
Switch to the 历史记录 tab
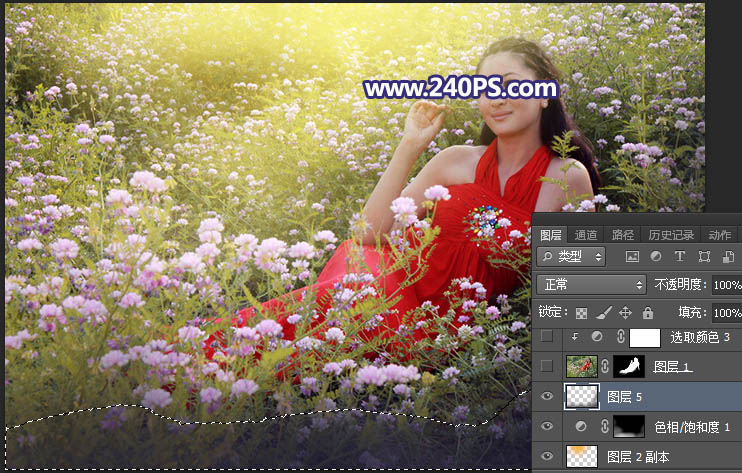670,235
